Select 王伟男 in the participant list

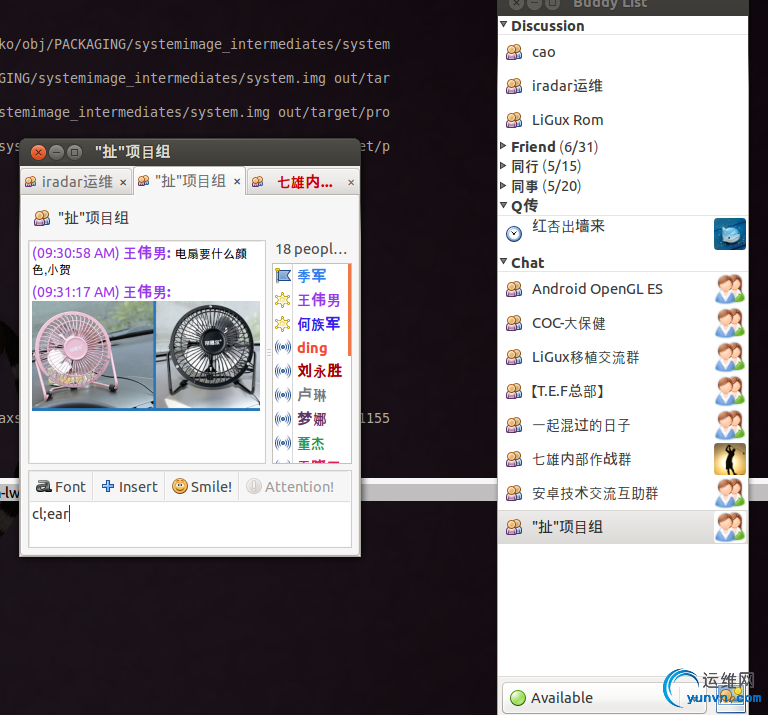[312, 300]
